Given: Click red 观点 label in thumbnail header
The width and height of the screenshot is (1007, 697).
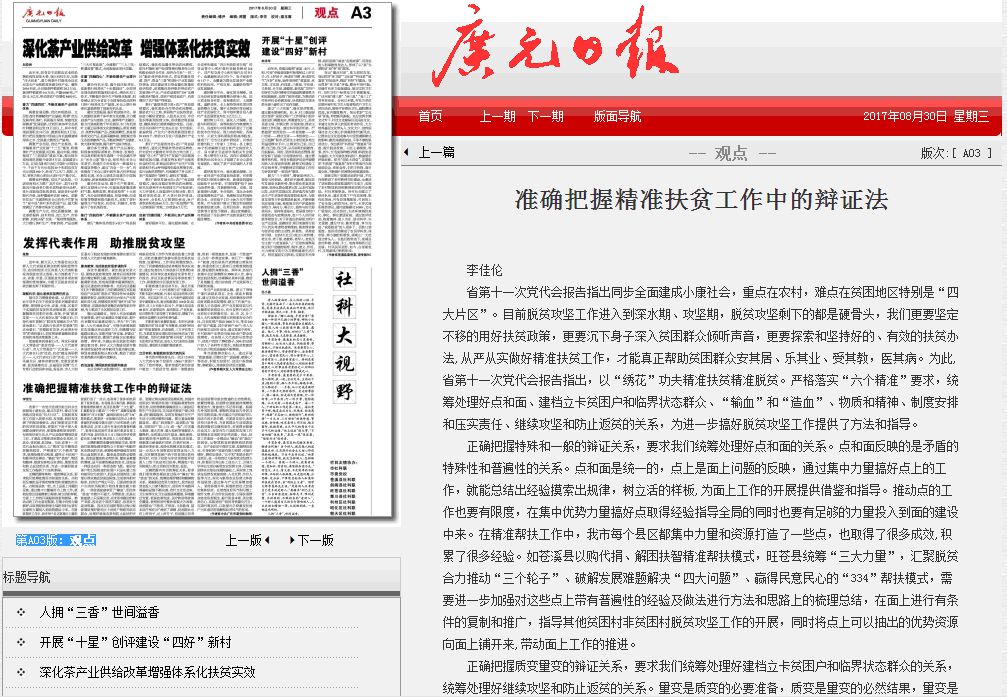Looking at the screenshot, I should [326, 13].
